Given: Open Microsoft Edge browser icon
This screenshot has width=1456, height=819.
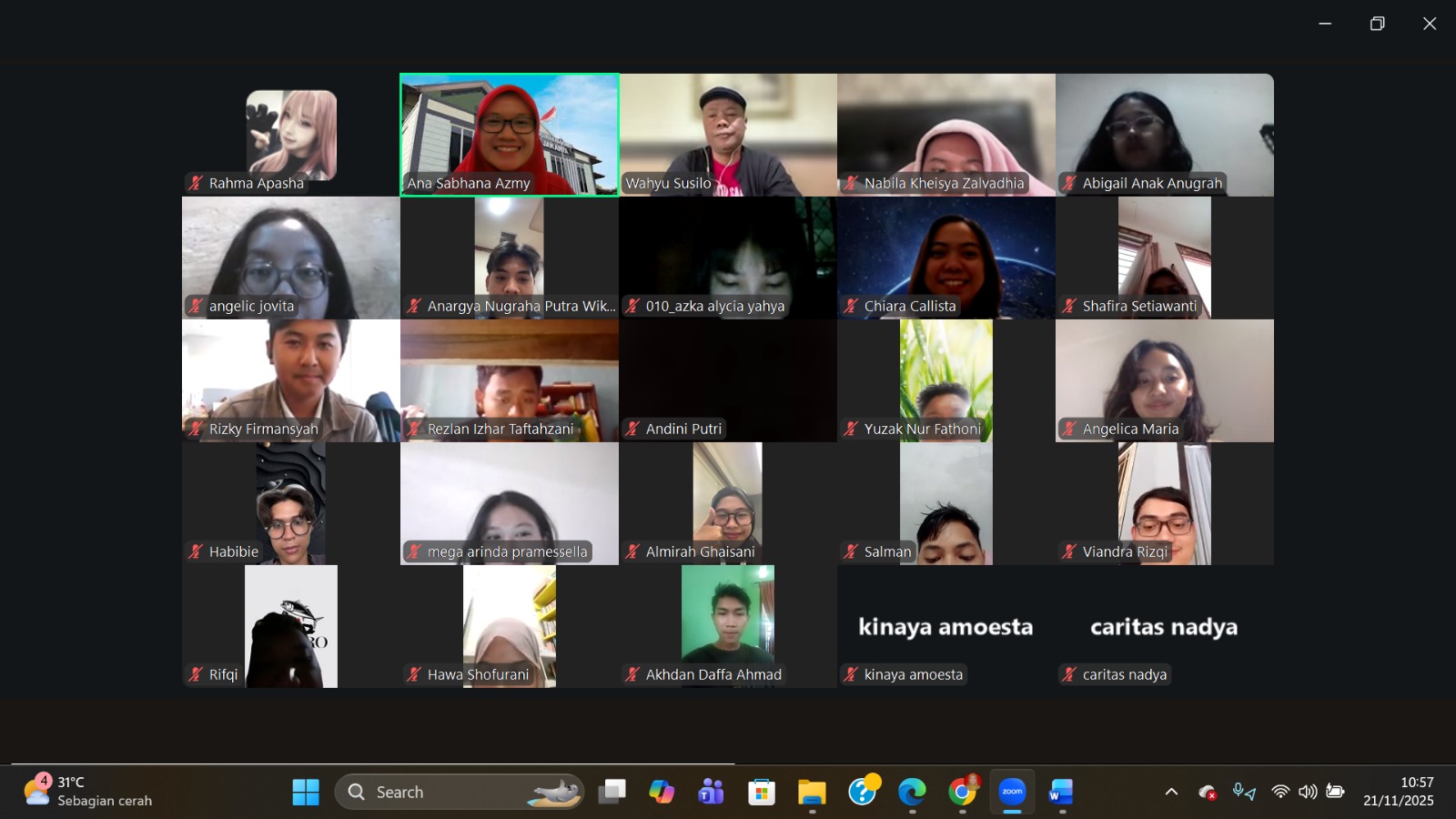Looking at the screenshot, I should 912,792.
